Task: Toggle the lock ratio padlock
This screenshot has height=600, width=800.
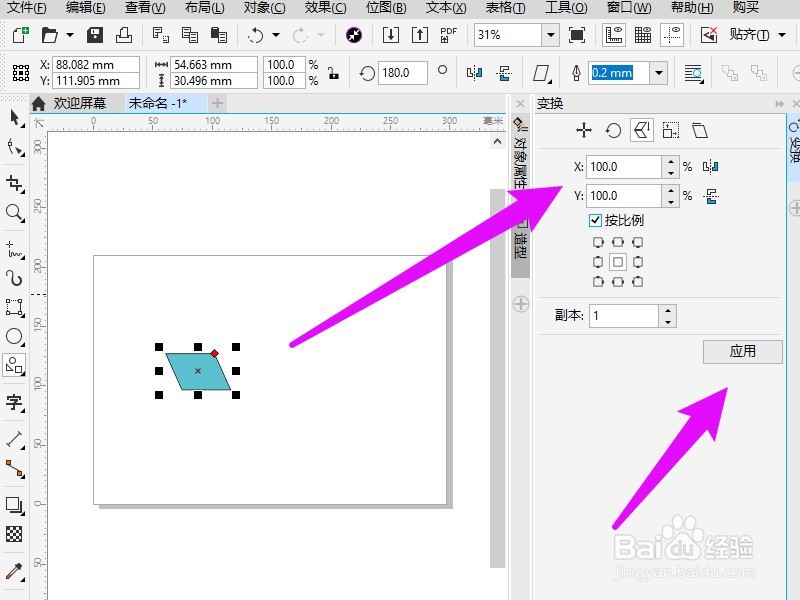Action: click(334, 73)
